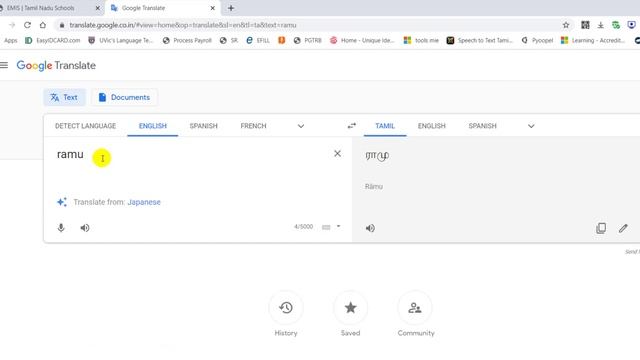The width and height of the screenshot is (640, 360).
Task: Go forward in browser history
Action: tap(12, 25)
